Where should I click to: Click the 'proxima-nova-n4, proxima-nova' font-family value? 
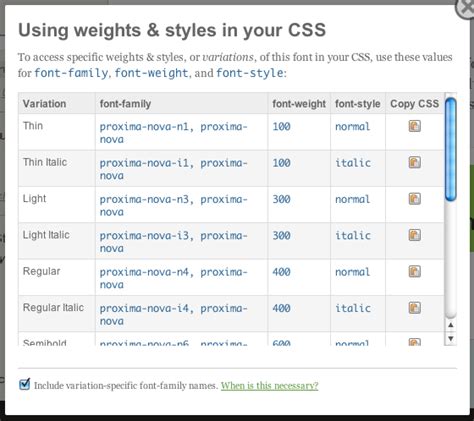(x=173, y=278)
